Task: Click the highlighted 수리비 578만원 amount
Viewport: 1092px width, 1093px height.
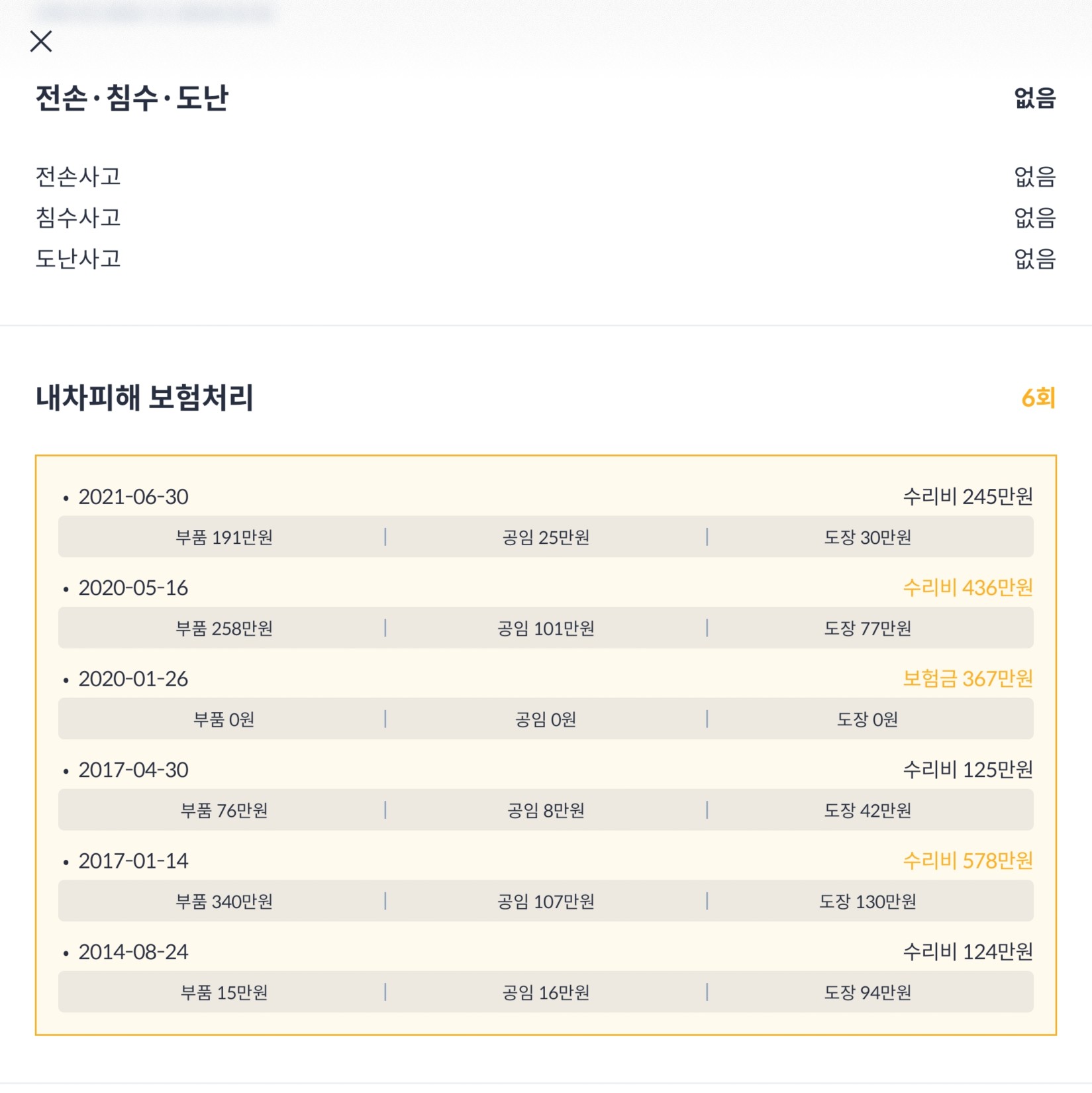Action: tap(968, 860)
